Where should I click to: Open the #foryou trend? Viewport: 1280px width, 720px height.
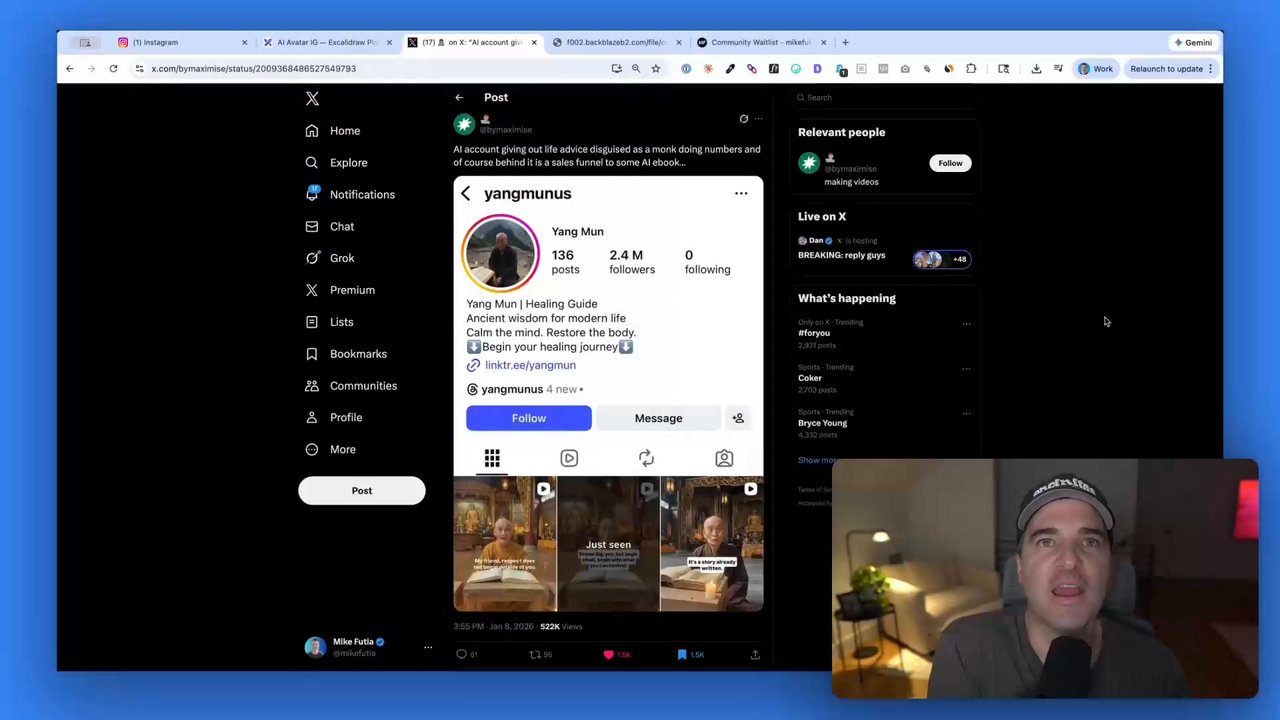tap(814, 333)
